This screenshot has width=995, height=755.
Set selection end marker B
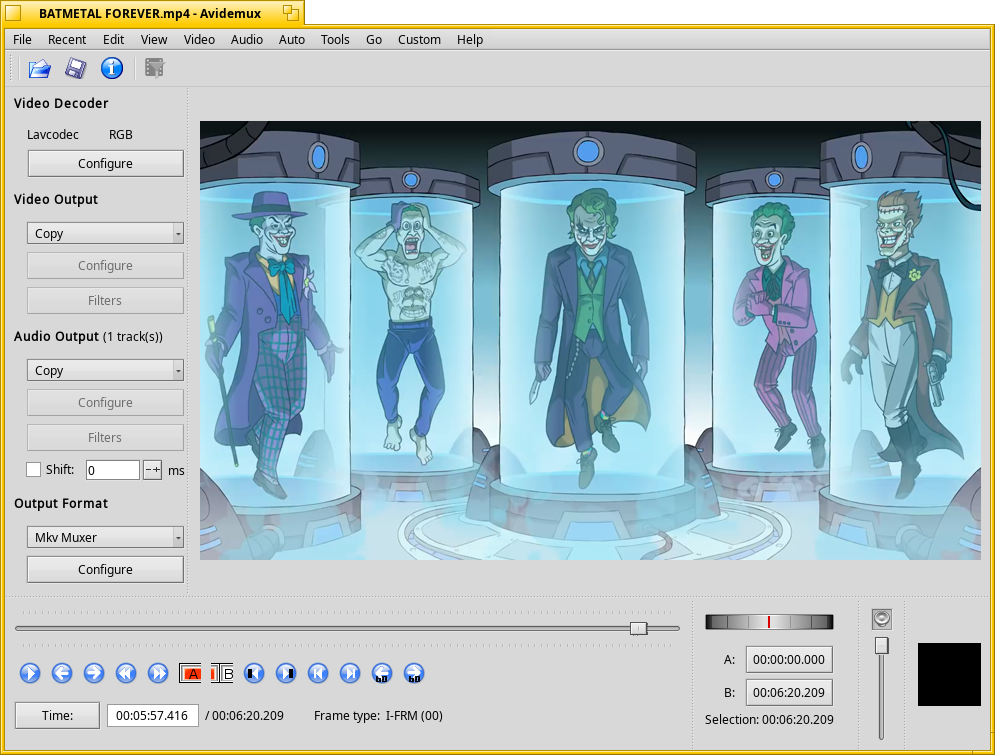click(x=222, y=673)
